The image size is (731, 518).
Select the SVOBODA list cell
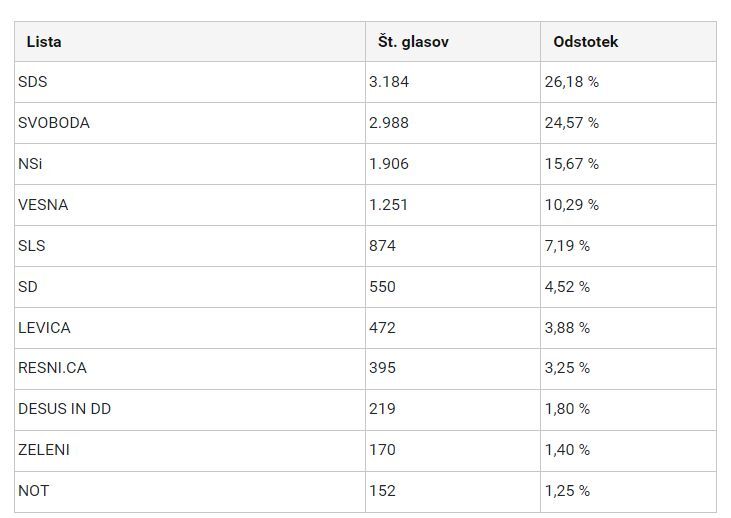coord(54,123)
